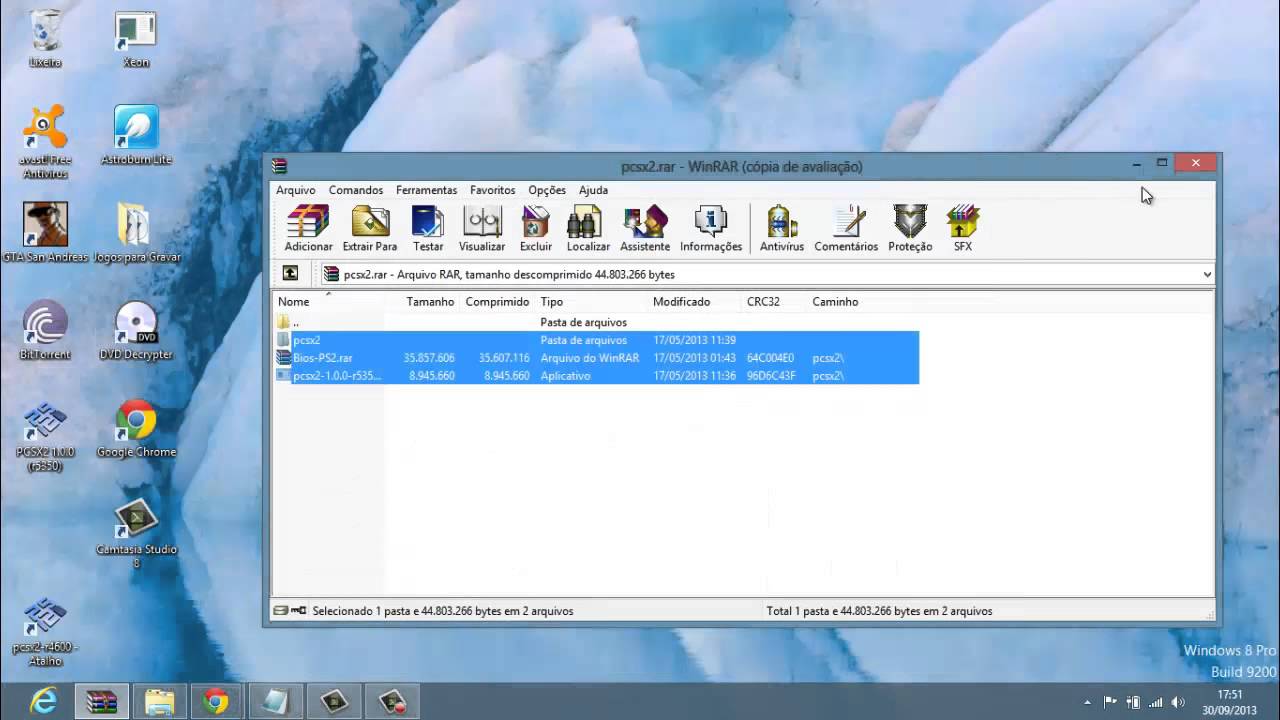The height and width of the screenshot is (720, 1280).
Task: Open PCSX2 1.0.0 (r5350) desktop shortcut
Action: coord(45,437)
